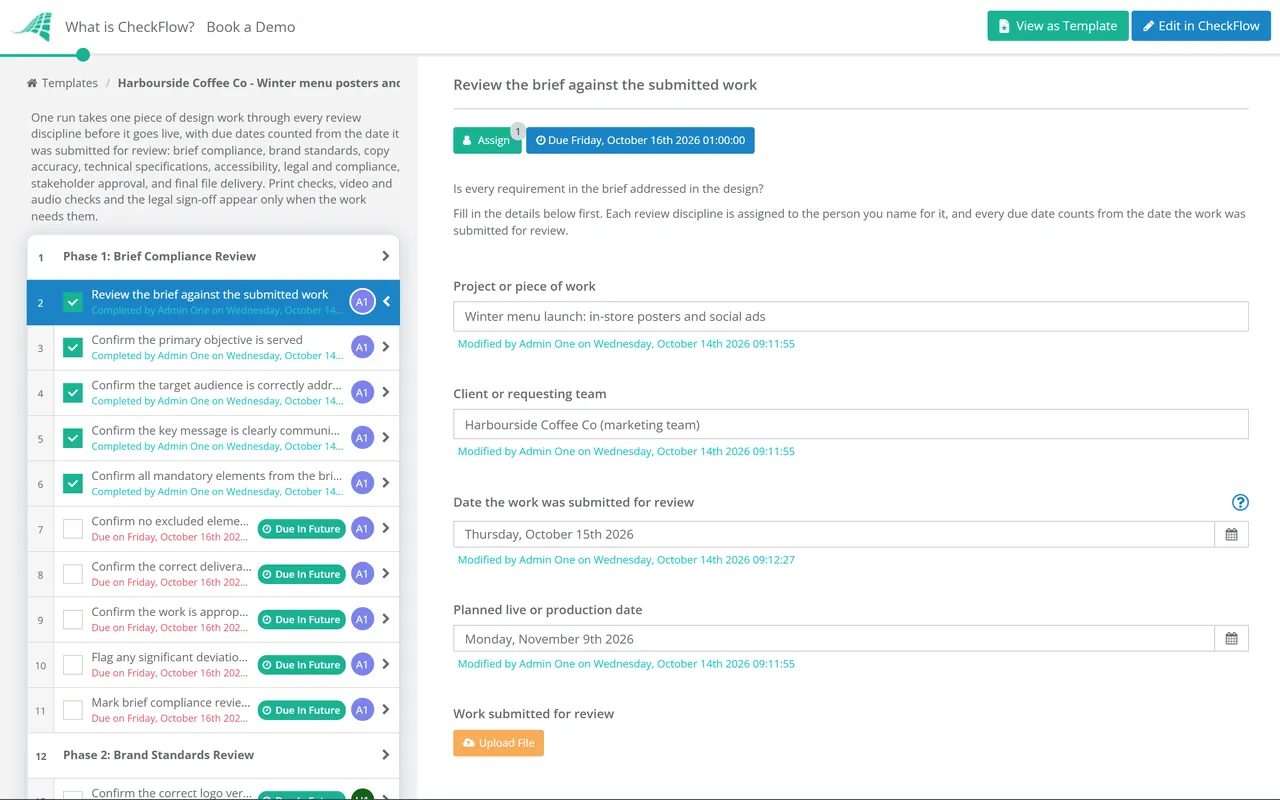Collapse the selected Review the brief row arrow
The height and width of the screenshot is (800, 1280).
(386, 301)
